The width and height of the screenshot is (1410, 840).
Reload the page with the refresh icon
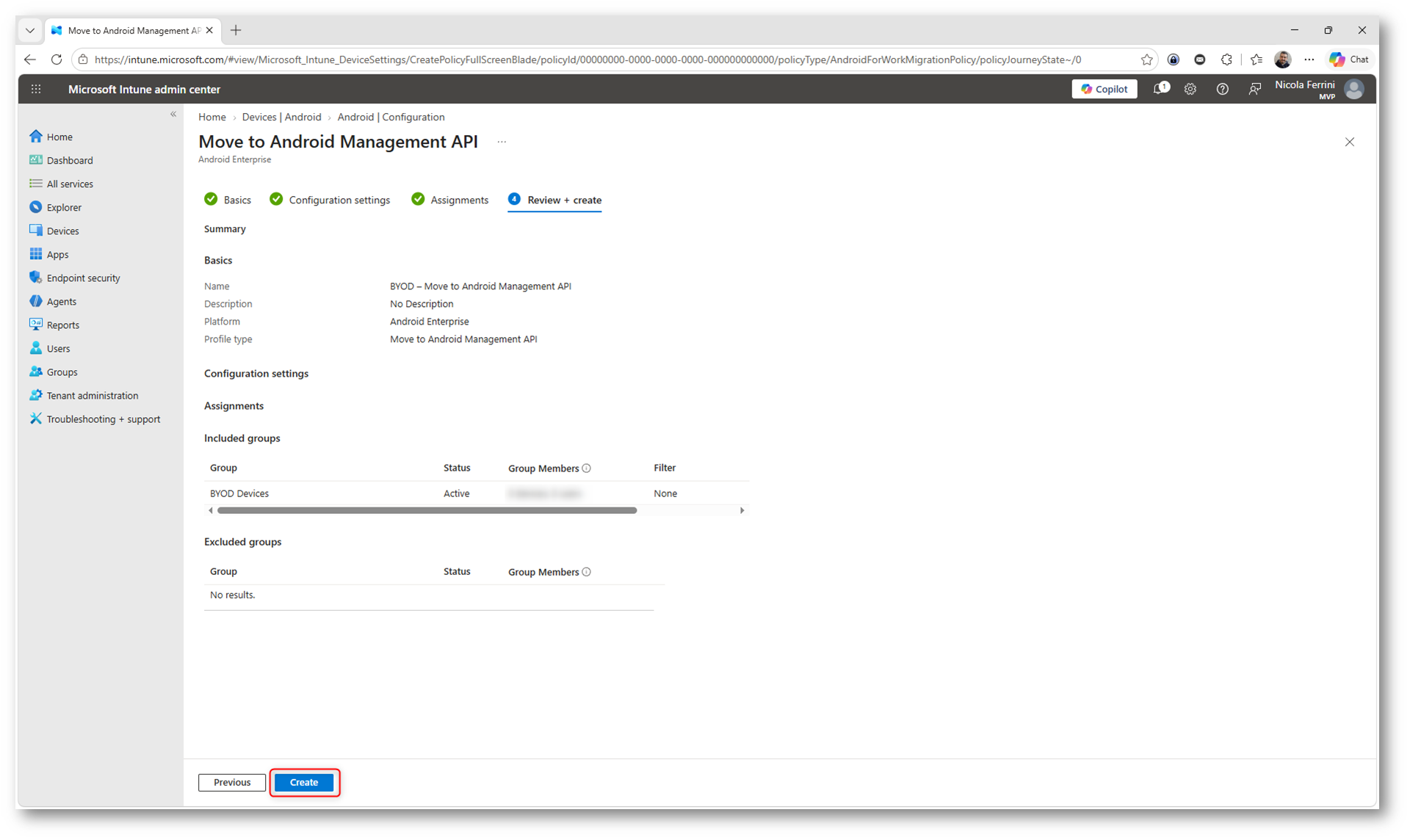click(57, 59)
